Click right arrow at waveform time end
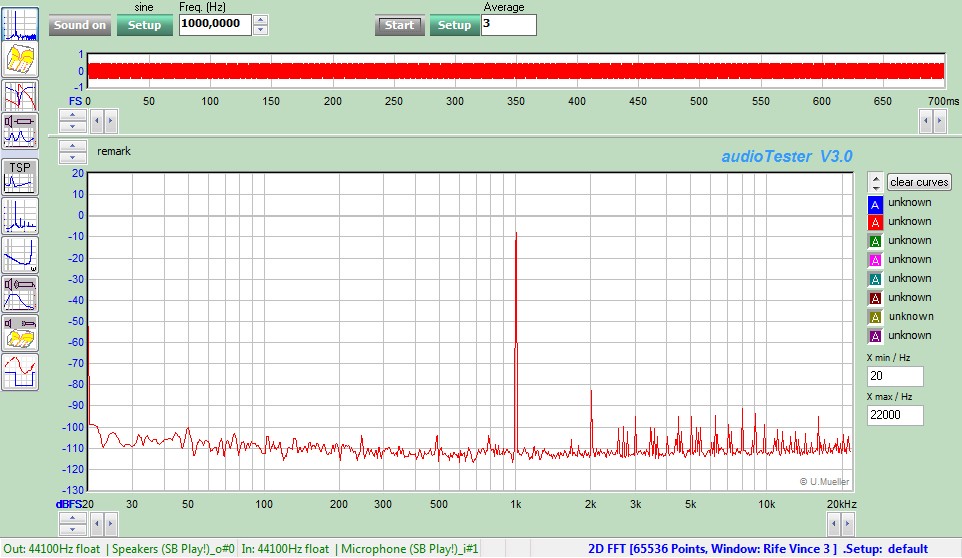Viewport: 962px width, 558px height. [939, 121]
